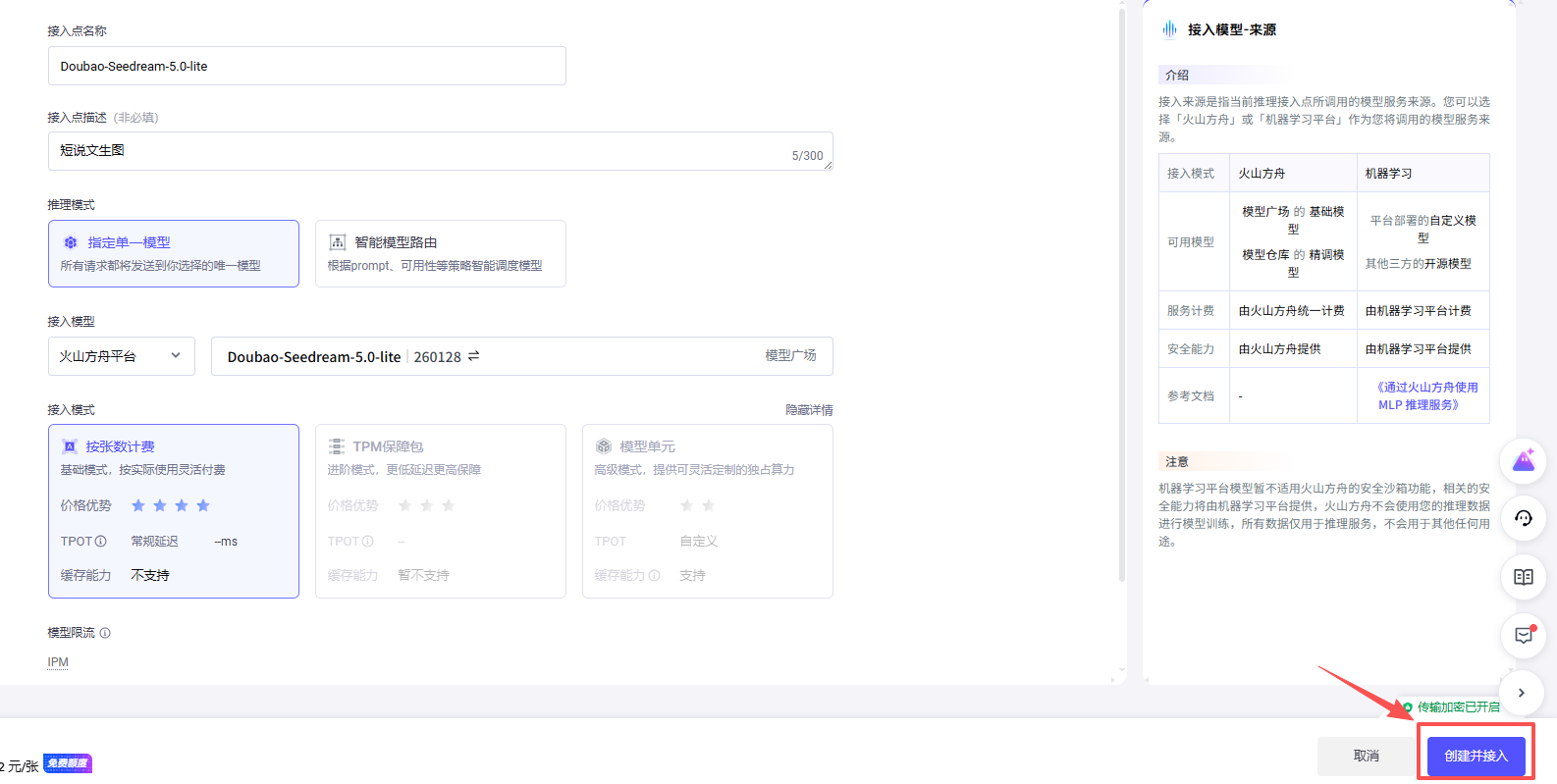Expand the floating toolbar arrow
Viewport: 1557px width, 784px height.
[x=1522, y=693]
